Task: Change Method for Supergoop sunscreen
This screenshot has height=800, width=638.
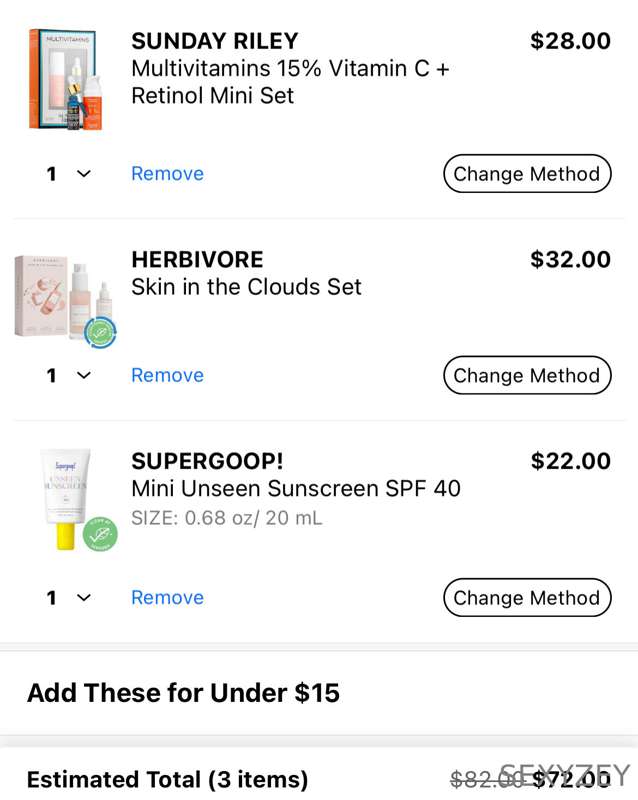Action: click(x=527, y=597)
